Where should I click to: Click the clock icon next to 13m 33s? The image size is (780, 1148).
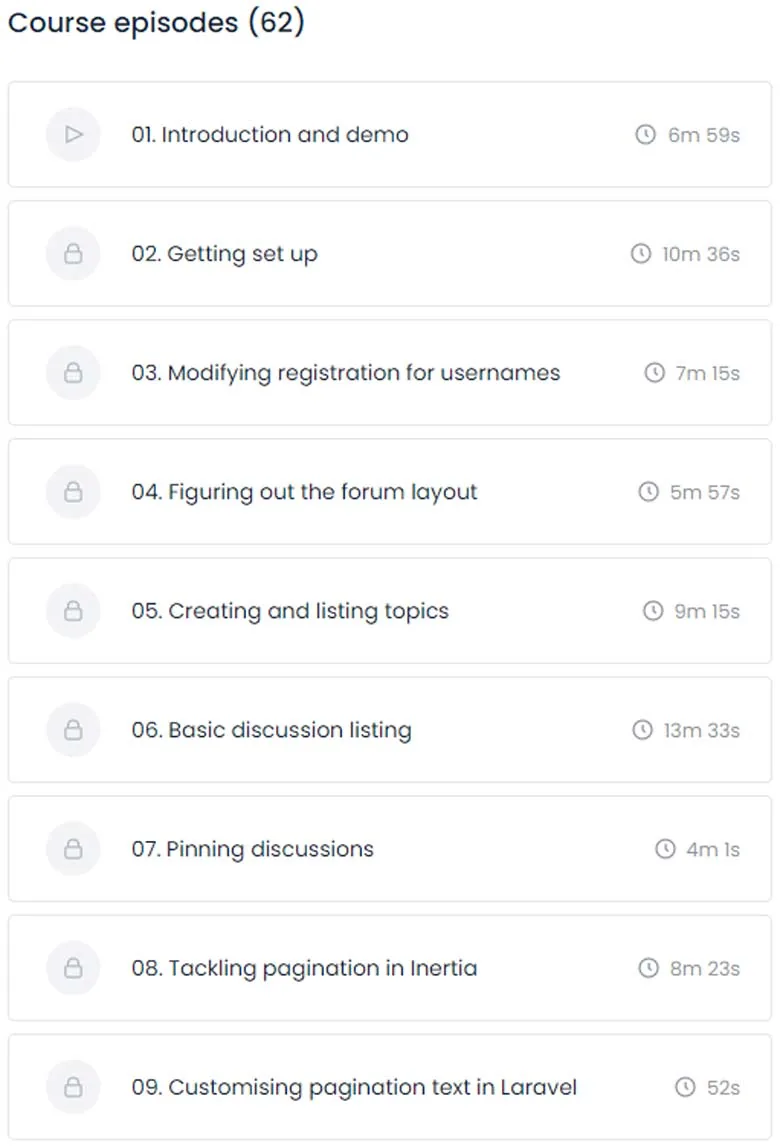pyautogui.click(x=642, y=730)
